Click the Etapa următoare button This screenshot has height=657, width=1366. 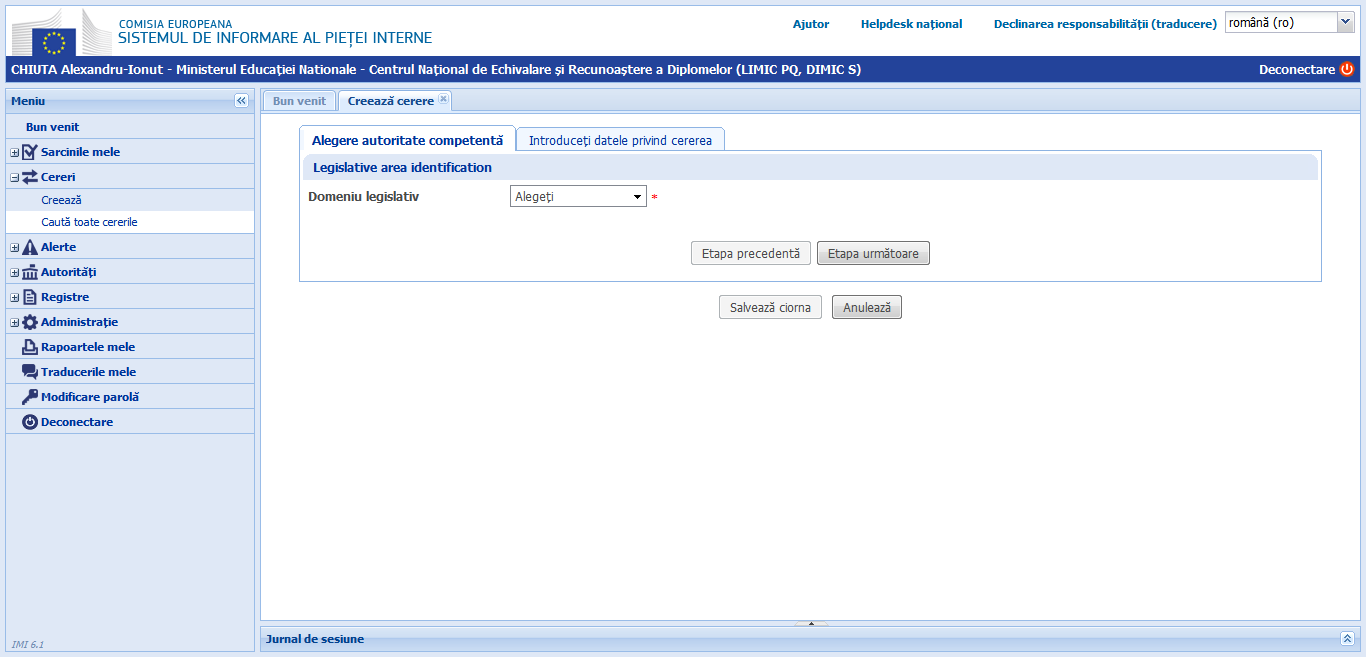(x=873, y=254)
